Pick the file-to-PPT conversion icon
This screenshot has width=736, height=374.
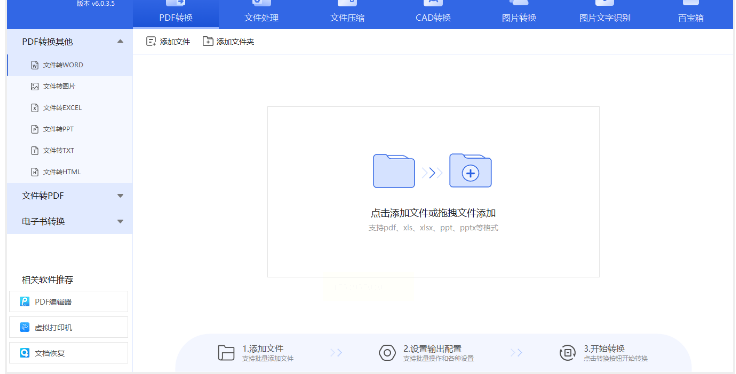[x=35, y=129]
